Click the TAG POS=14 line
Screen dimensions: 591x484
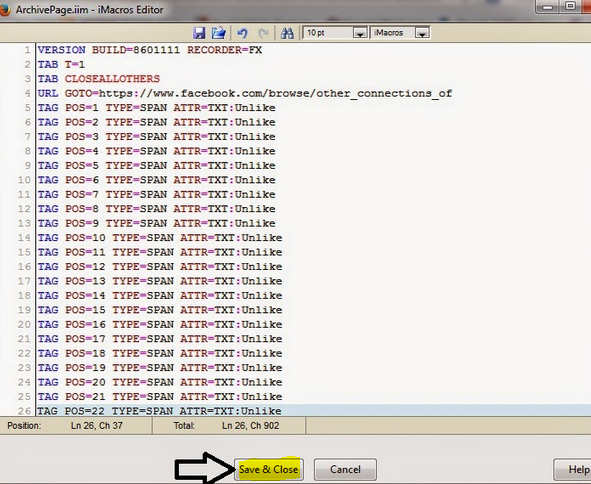click(x=160, y=296)
